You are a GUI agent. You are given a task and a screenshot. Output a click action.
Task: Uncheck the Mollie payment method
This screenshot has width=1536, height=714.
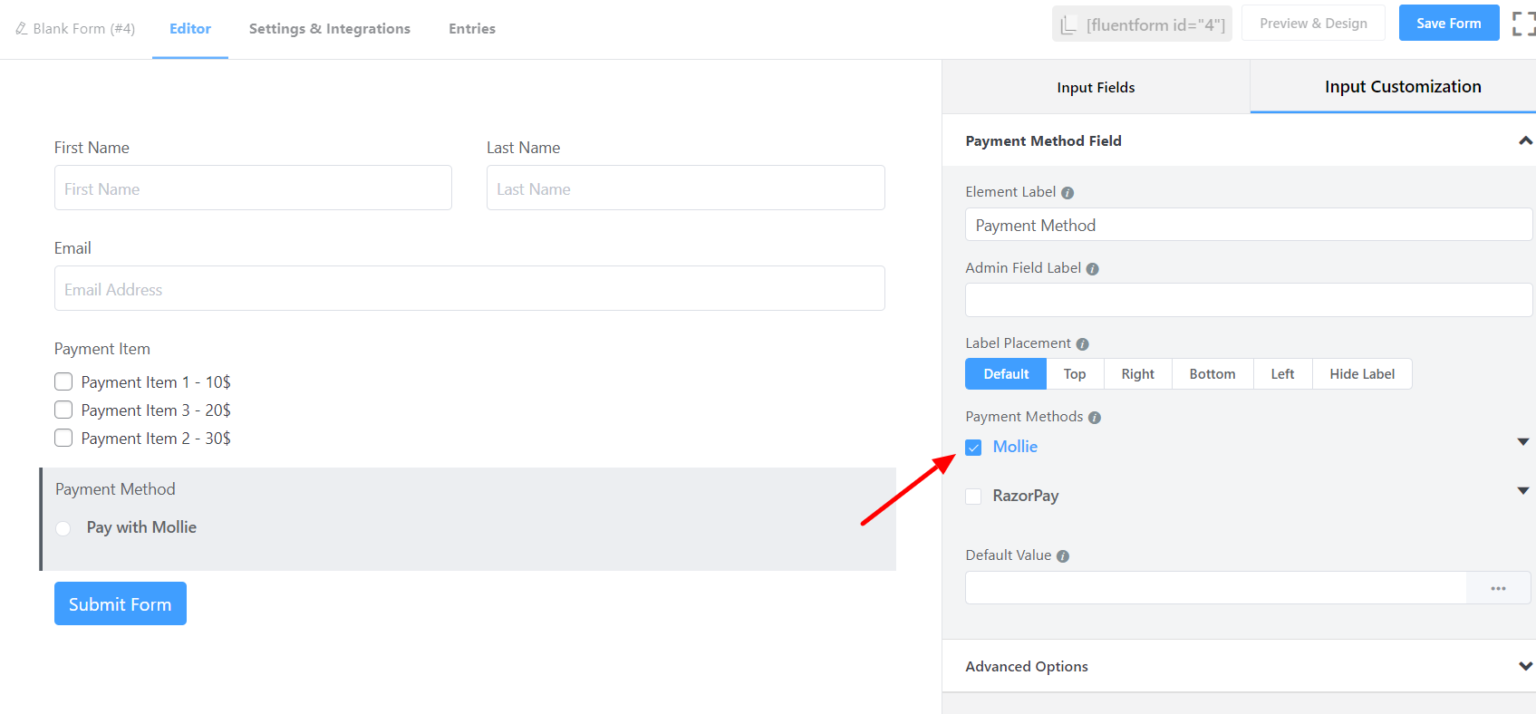tap(974, 447)
